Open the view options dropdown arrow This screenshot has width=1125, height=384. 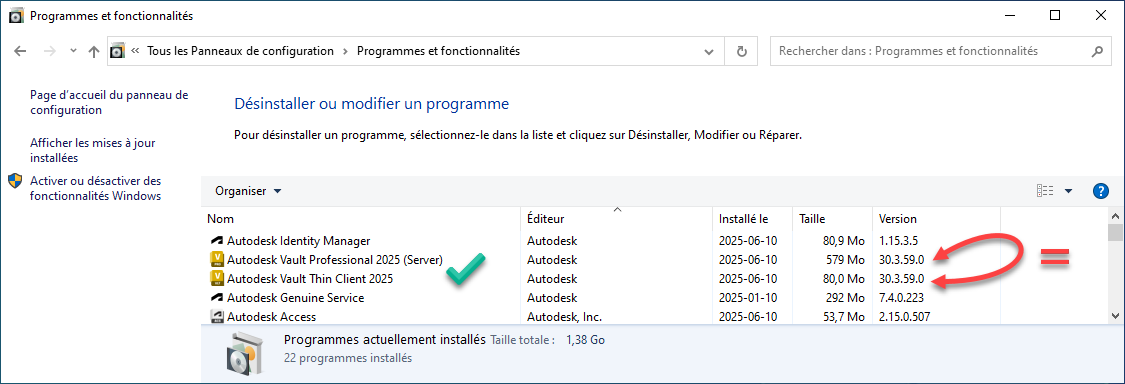click(x=1068, y=191)
